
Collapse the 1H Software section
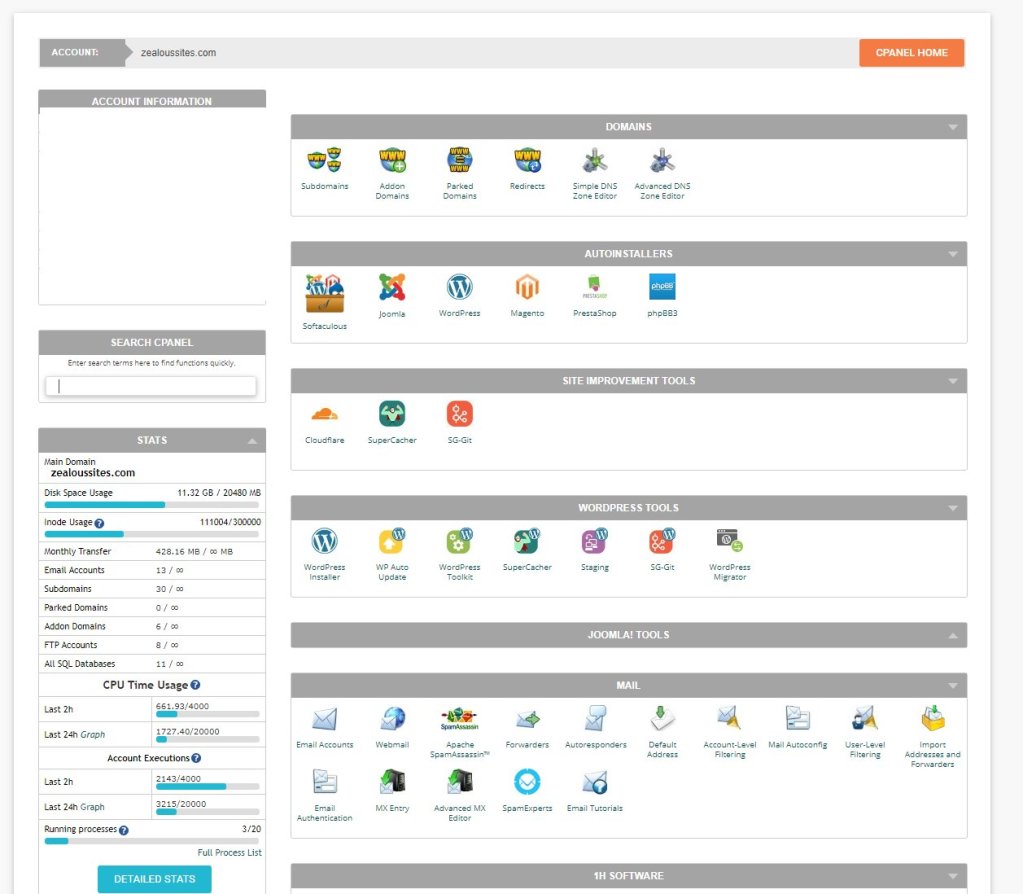pyautogui.click(x=953, y=876)
